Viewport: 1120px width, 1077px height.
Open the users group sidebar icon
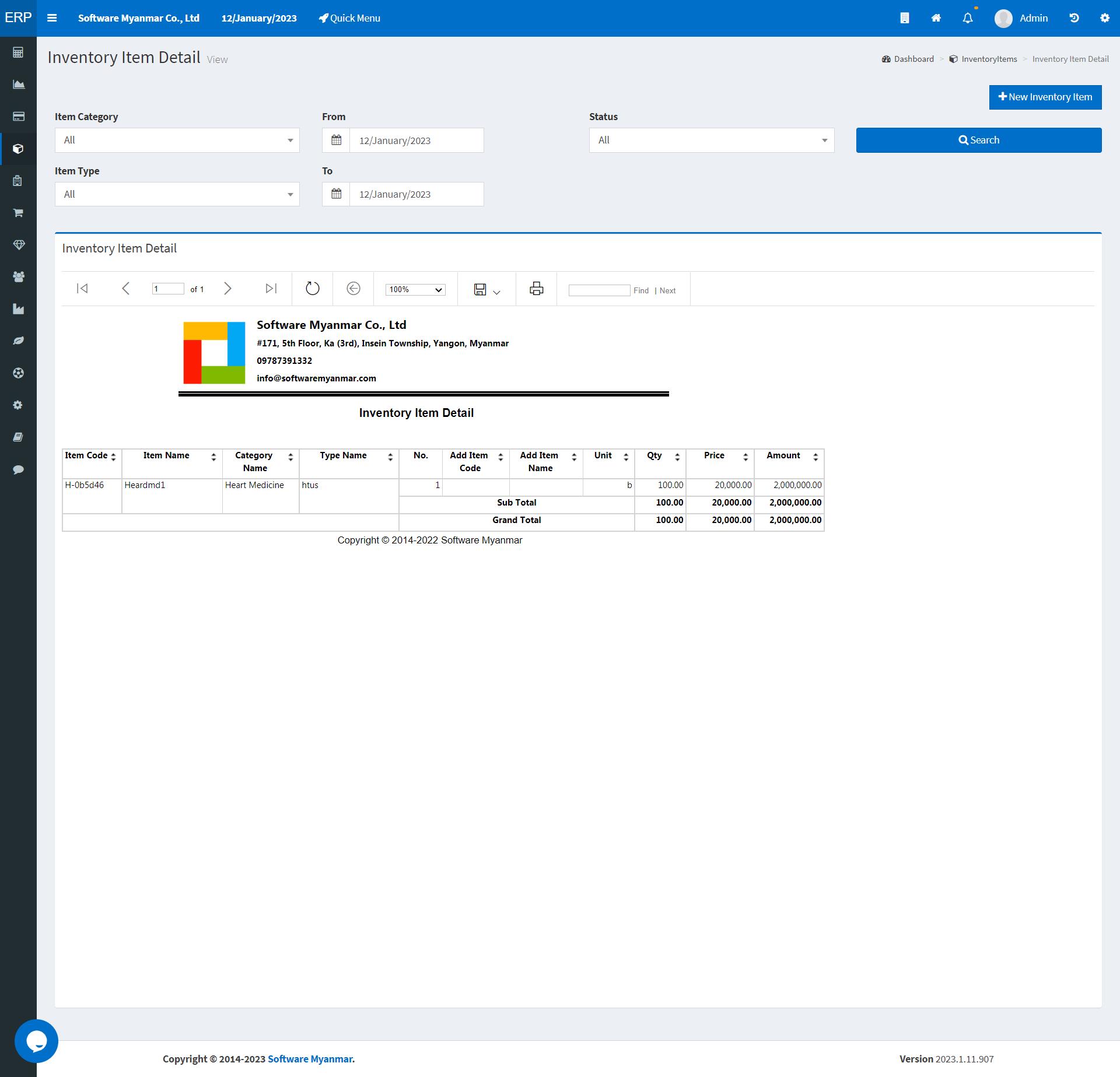click(x=18, y=277)
